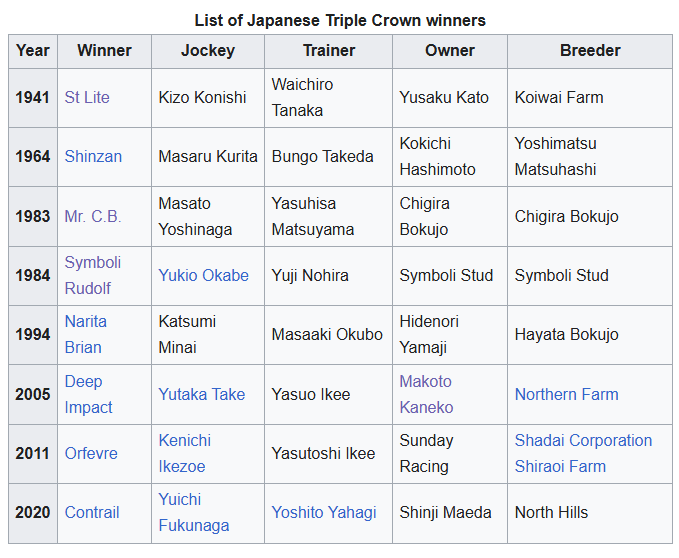Open the Symboli Rudolf article link
Screen dimensions: 679x558
point(93,275)
